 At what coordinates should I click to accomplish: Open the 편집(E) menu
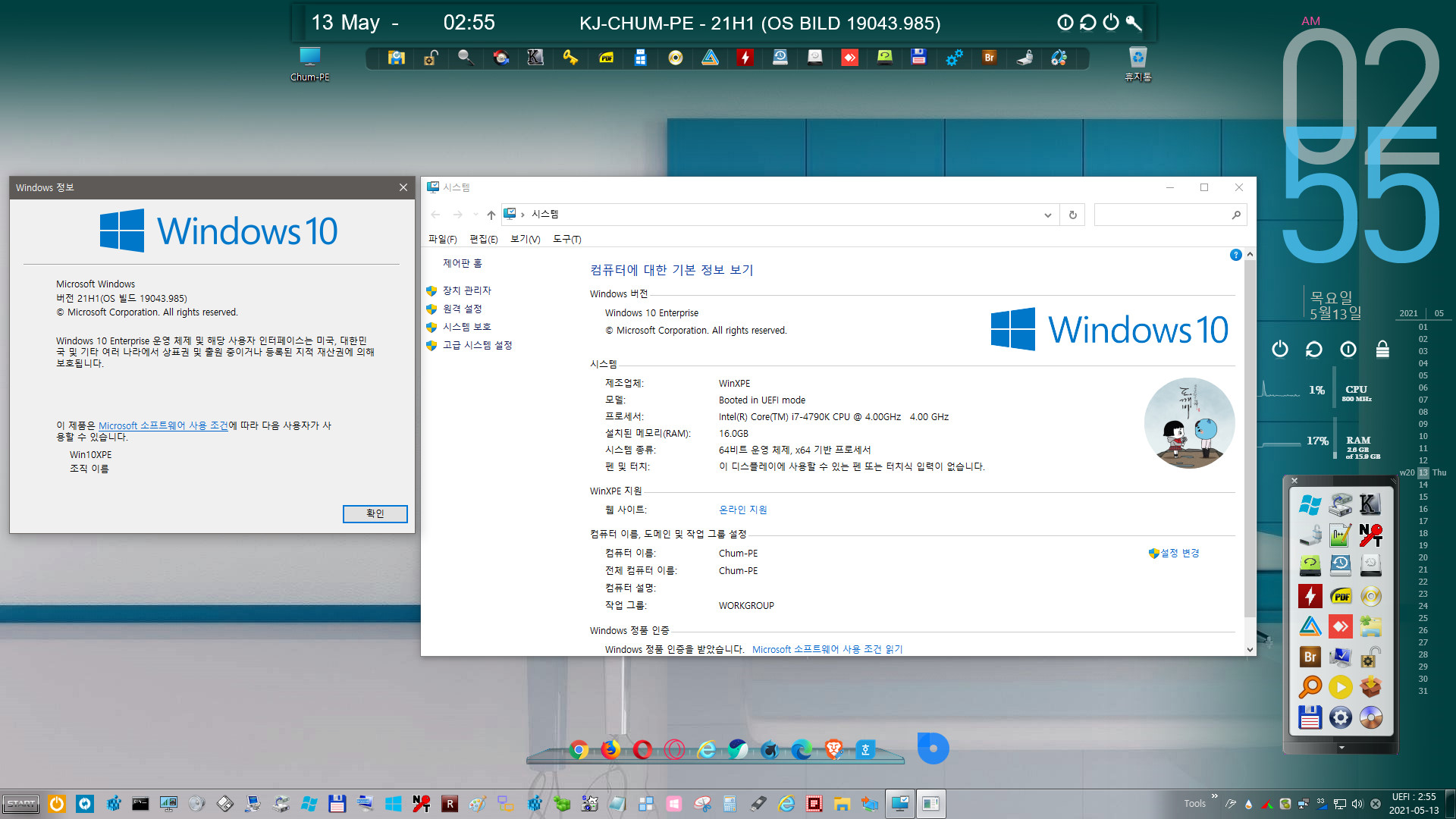pos(483,239)
